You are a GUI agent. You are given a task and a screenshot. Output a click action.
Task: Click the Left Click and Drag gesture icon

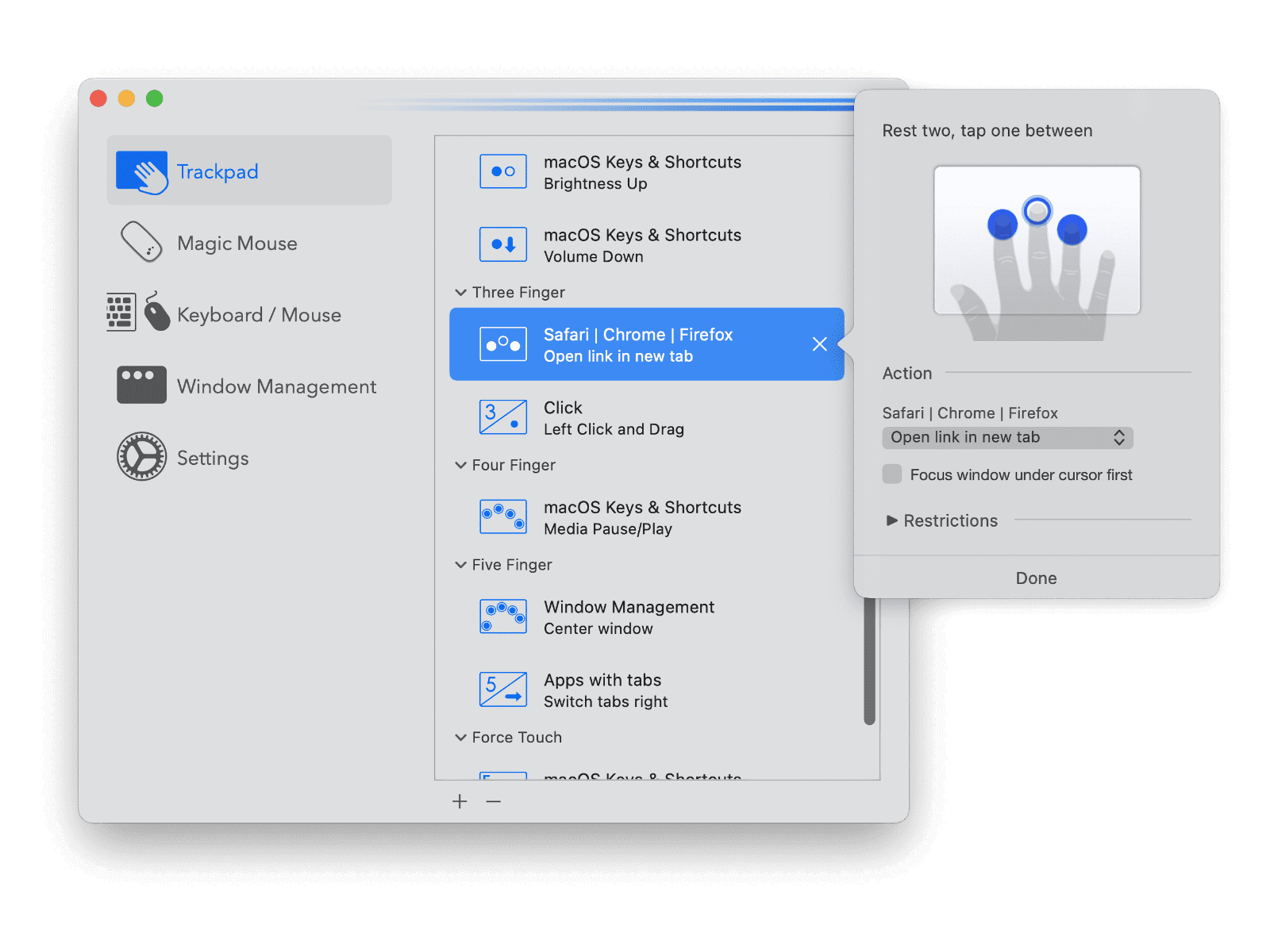click(503, 417)
